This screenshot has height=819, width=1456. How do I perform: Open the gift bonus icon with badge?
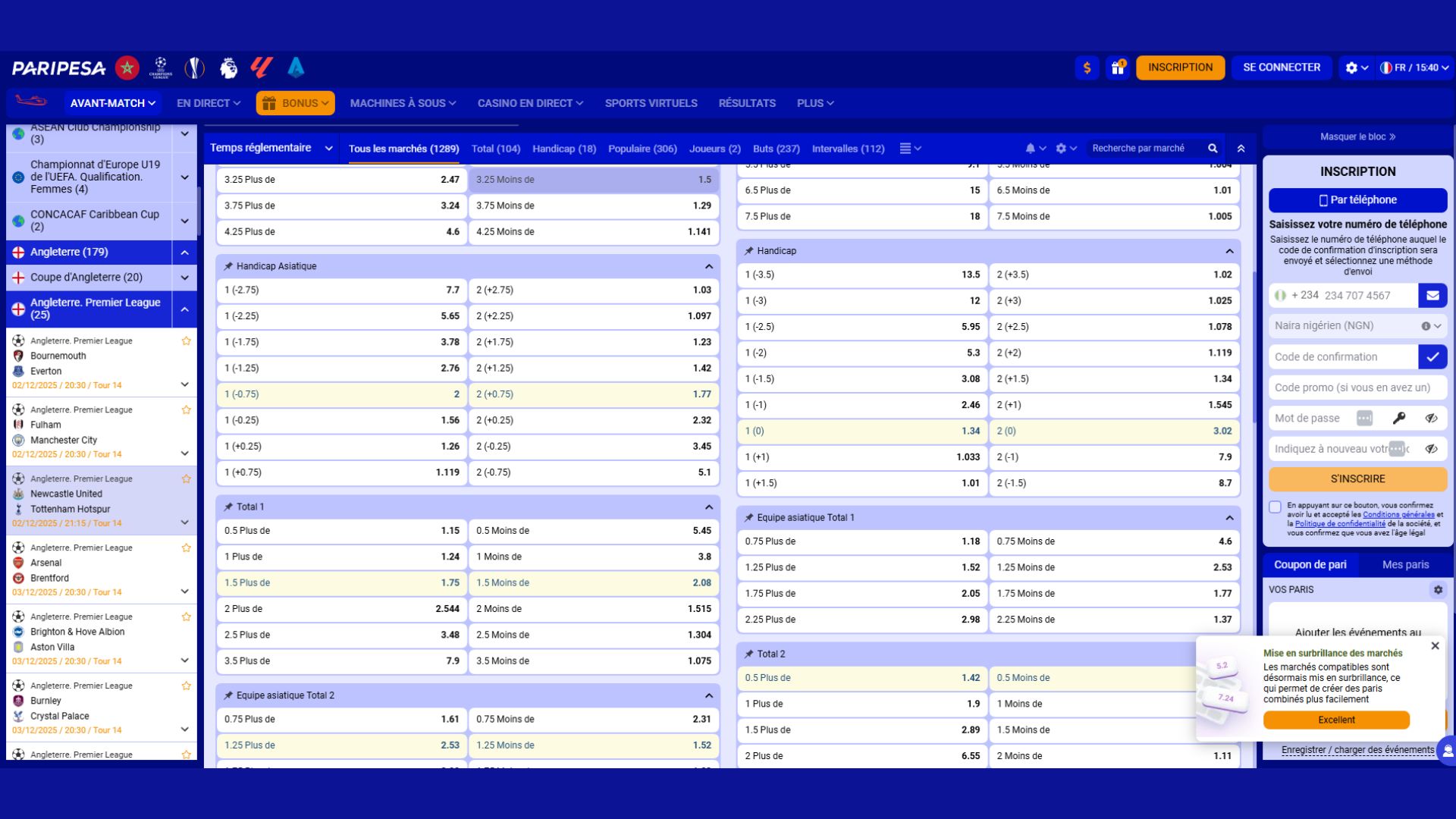tap(1118, 67)
